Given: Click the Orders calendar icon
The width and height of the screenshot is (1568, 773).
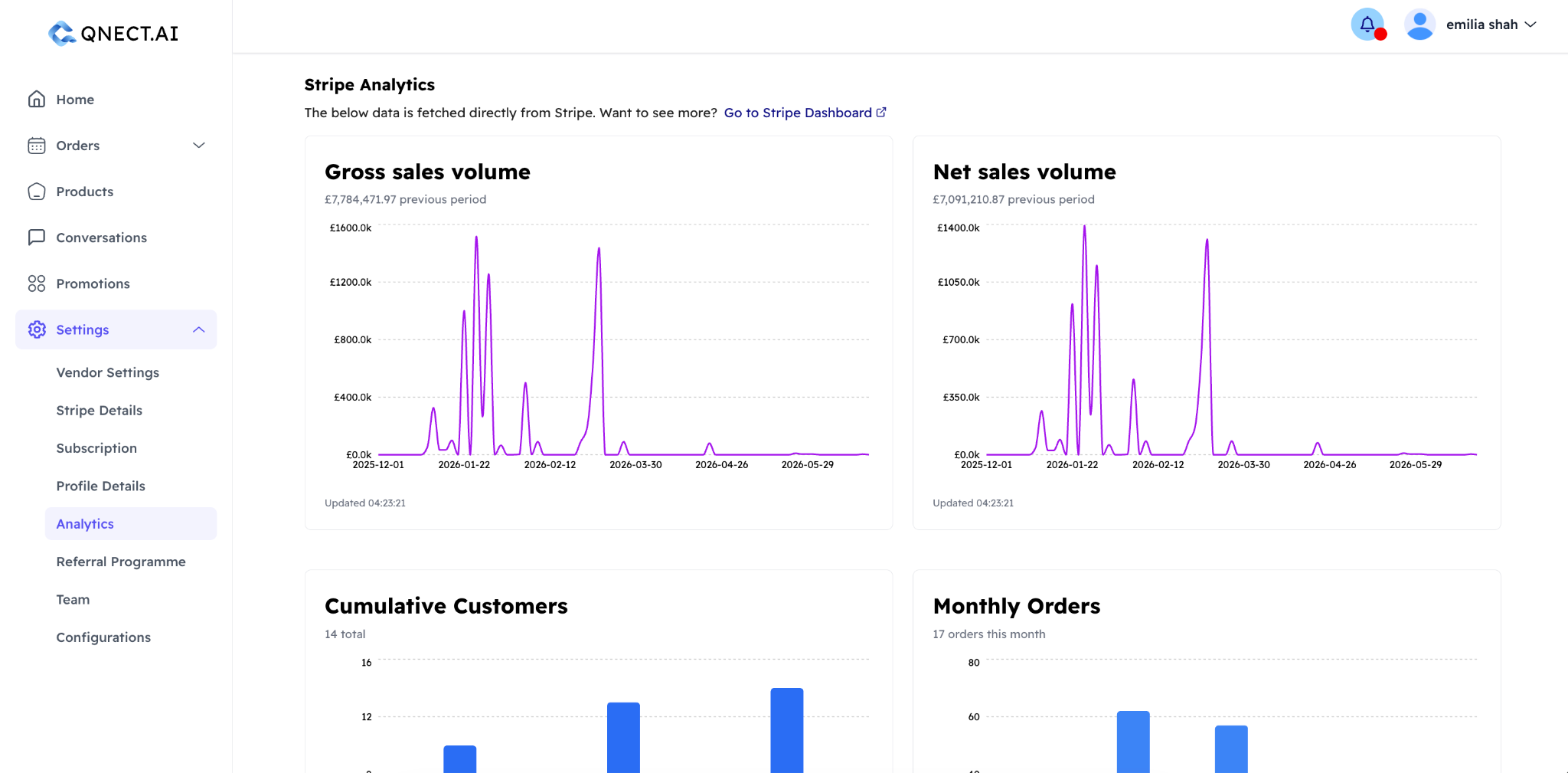Looking at the screenshot, I should click(37, 146).
